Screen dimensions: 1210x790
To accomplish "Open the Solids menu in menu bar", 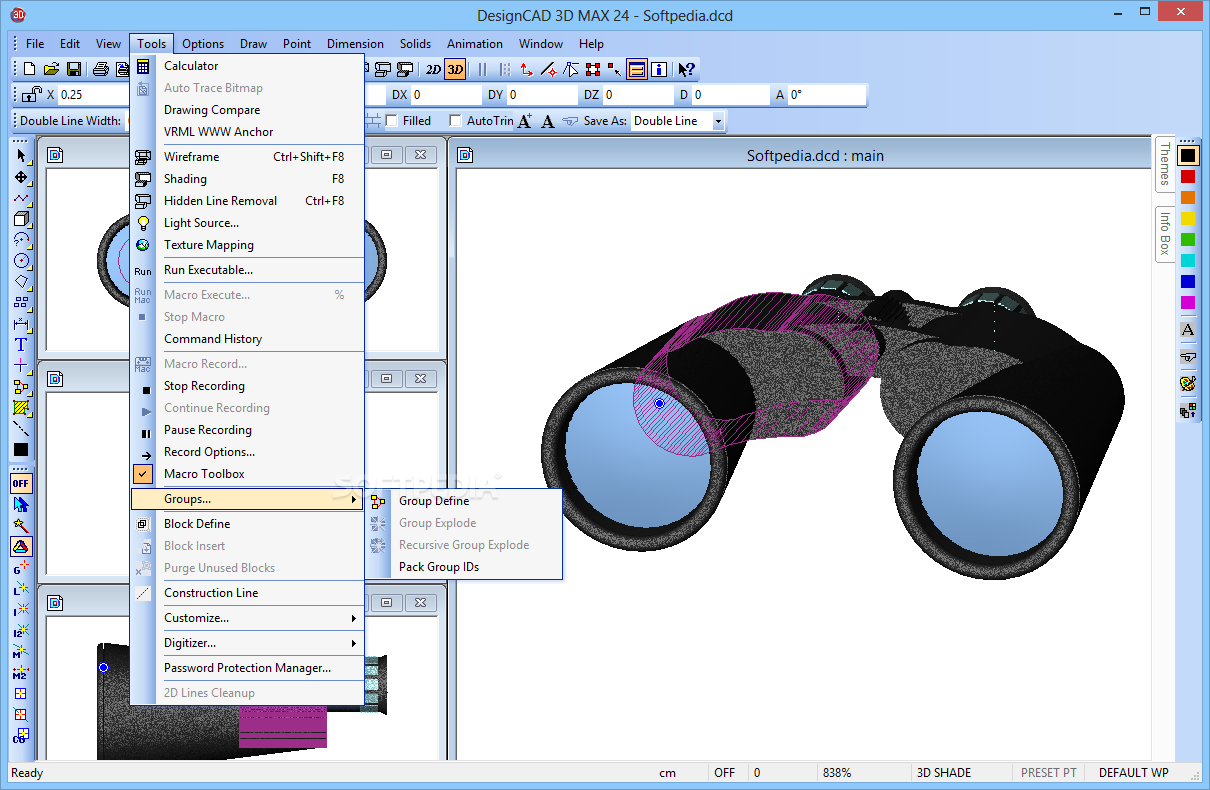I will (415, 44).
